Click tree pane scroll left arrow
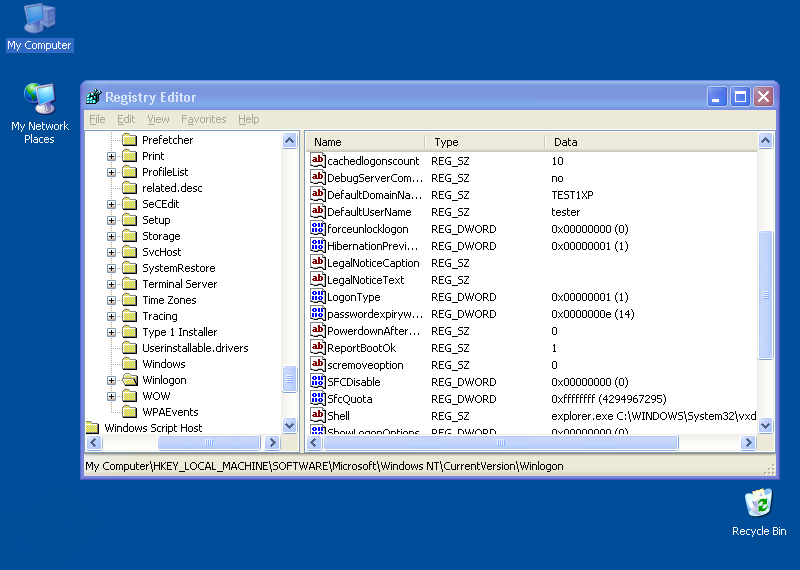This screenshot has width=800, height=570. tap(94, 442)
